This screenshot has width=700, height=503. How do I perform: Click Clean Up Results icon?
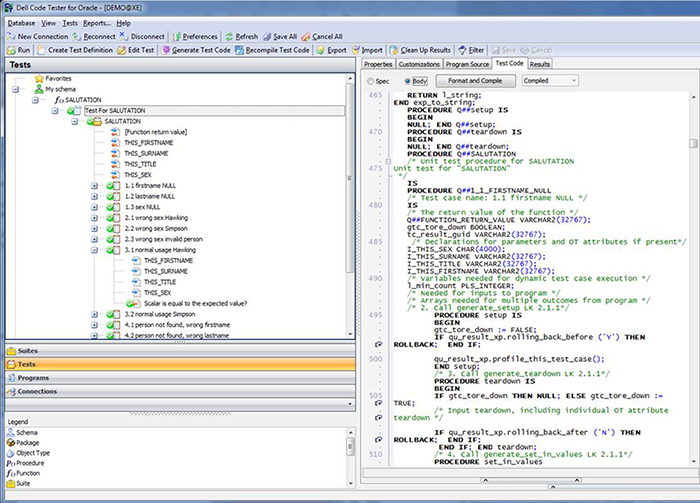394,50
